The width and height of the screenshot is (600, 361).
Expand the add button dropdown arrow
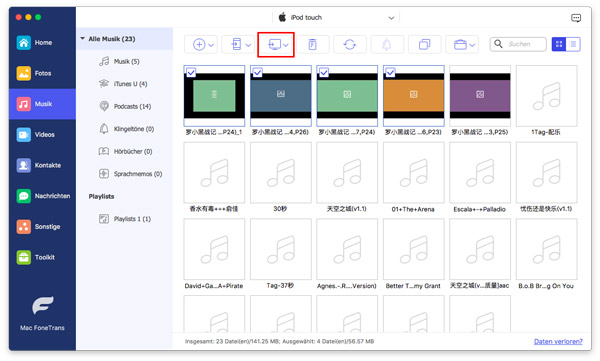(211, 45)
